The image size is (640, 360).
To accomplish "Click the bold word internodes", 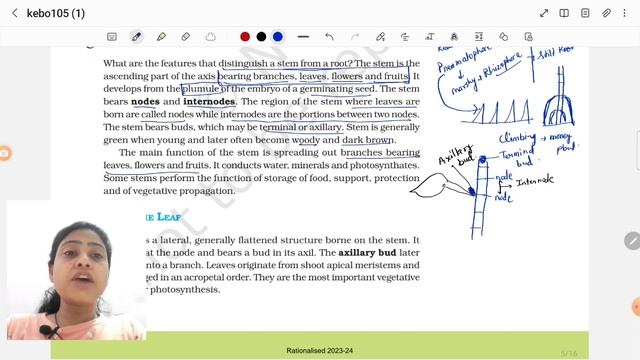I will pos(209,101).
